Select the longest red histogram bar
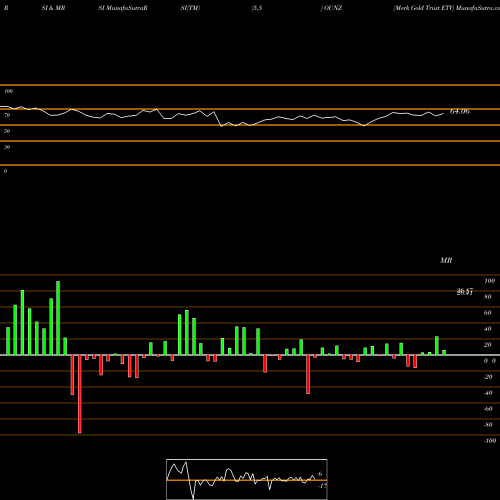Image resolution: width=500 pixels, height=500 pixels. point(80,394)
